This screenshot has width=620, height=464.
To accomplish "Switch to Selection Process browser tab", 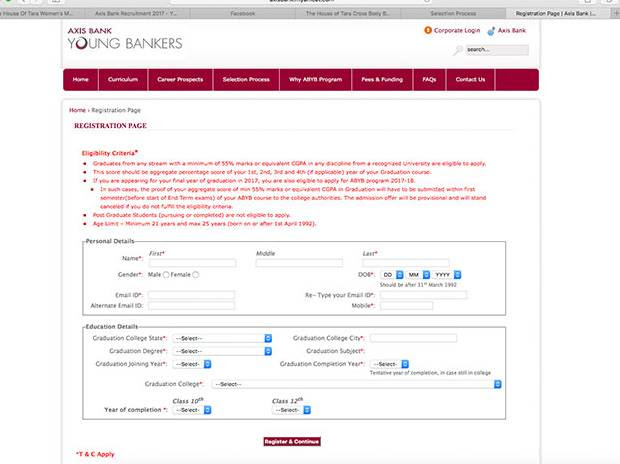I will click(454, 13).
